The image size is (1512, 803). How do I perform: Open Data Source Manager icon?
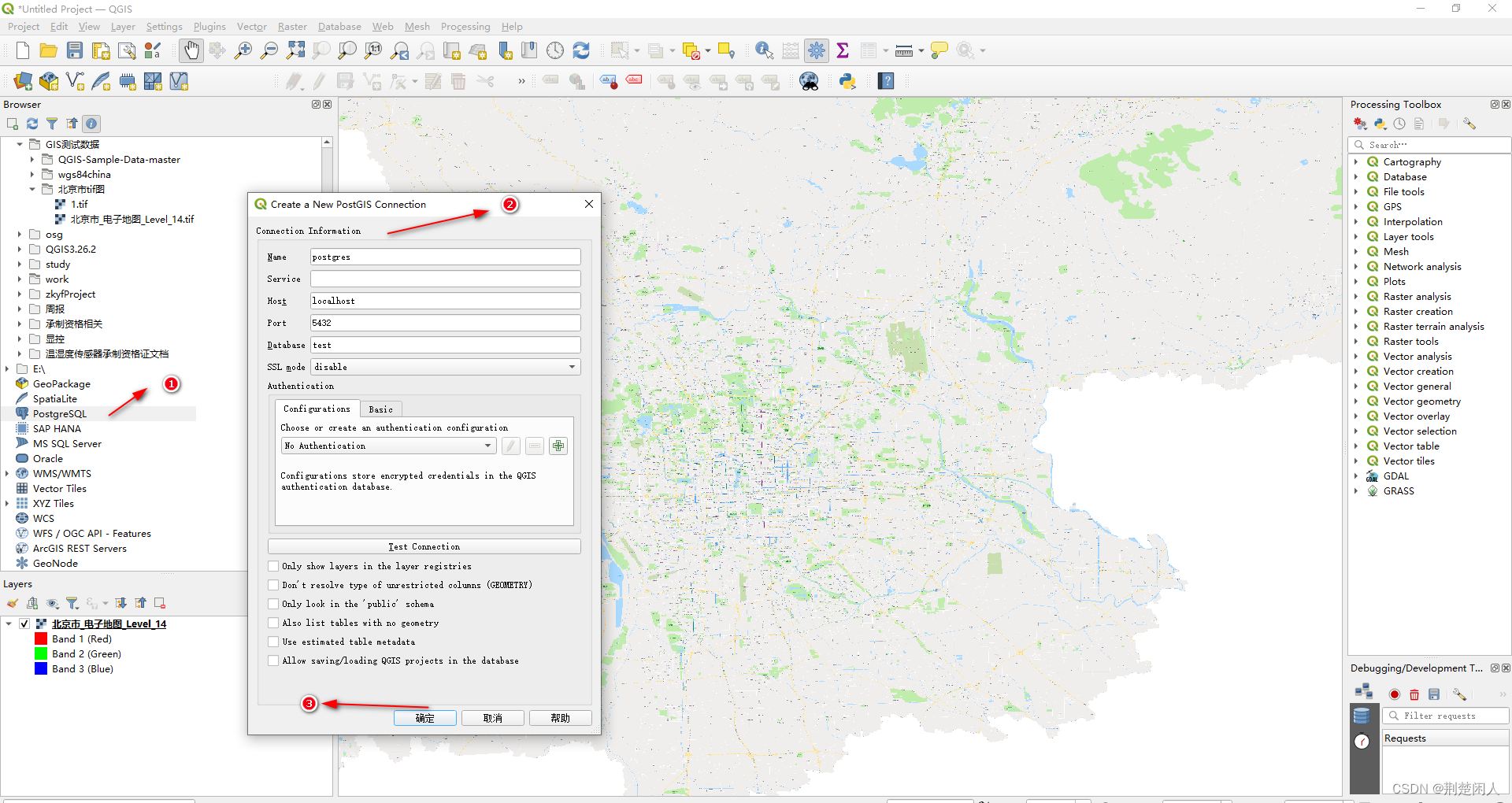point(23,81)
